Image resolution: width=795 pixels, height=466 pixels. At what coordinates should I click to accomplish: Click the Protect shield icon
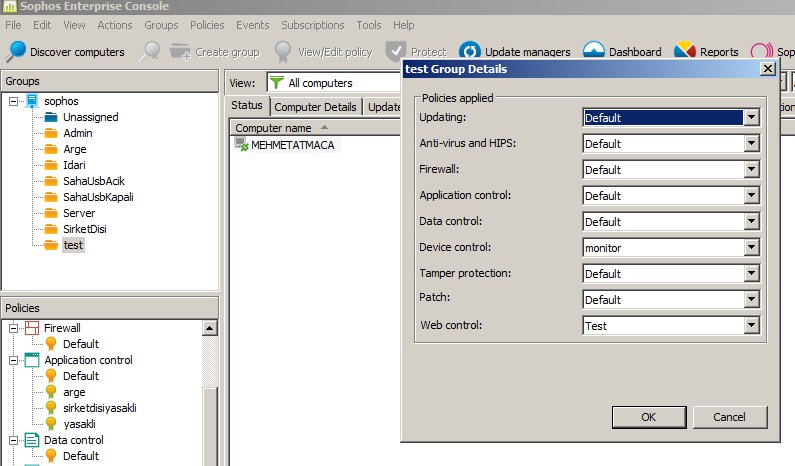395,52
